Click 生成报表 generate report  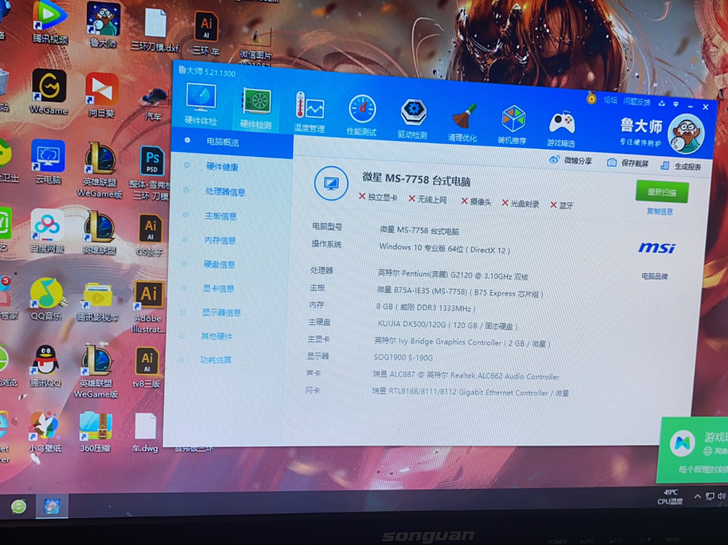681,166
